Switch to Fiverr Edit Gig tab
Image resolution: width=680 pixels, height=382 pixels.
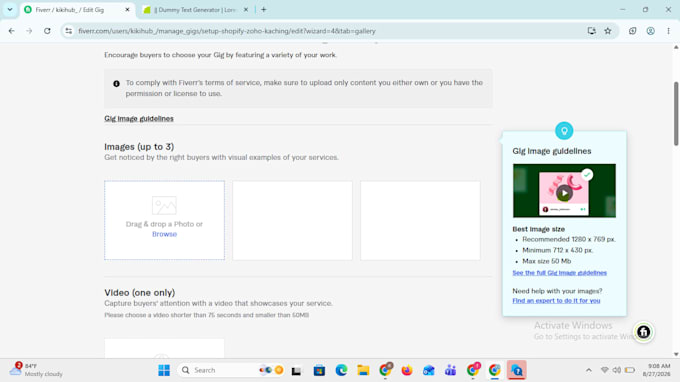77,10
